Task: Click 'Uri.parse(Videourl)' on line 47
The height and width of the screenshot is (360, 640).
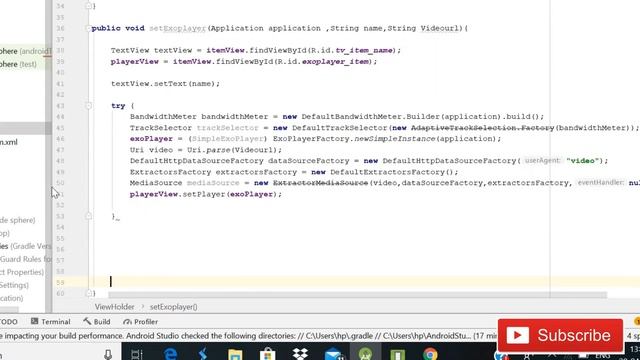Action: click(232, 150)
